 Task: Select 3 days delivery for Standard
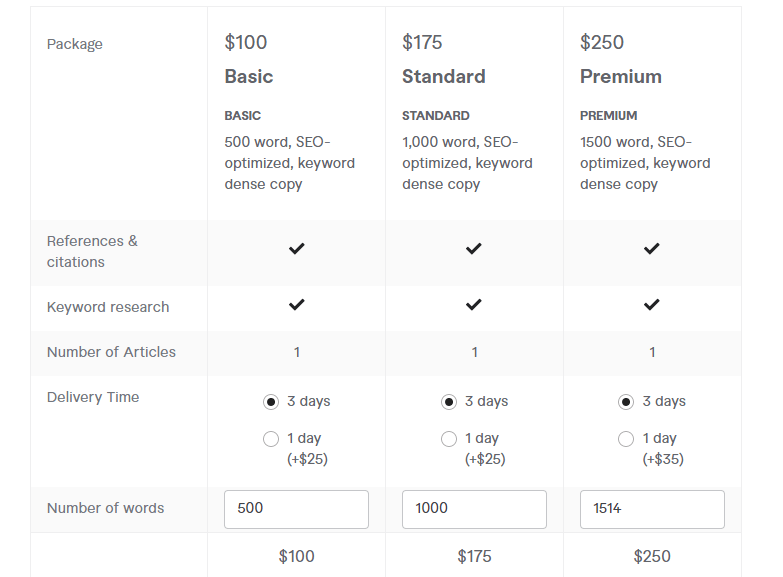pos(449,402)
